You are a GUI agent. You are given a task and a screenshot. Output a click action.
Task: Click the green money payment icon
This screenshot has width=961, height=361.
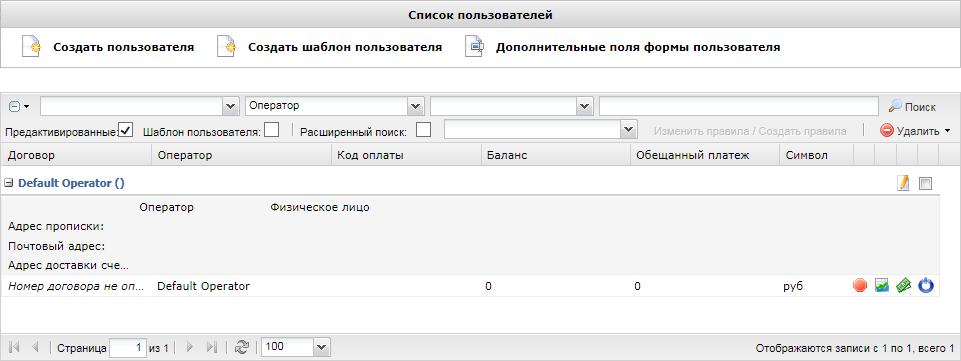click(x=903, y=285)
